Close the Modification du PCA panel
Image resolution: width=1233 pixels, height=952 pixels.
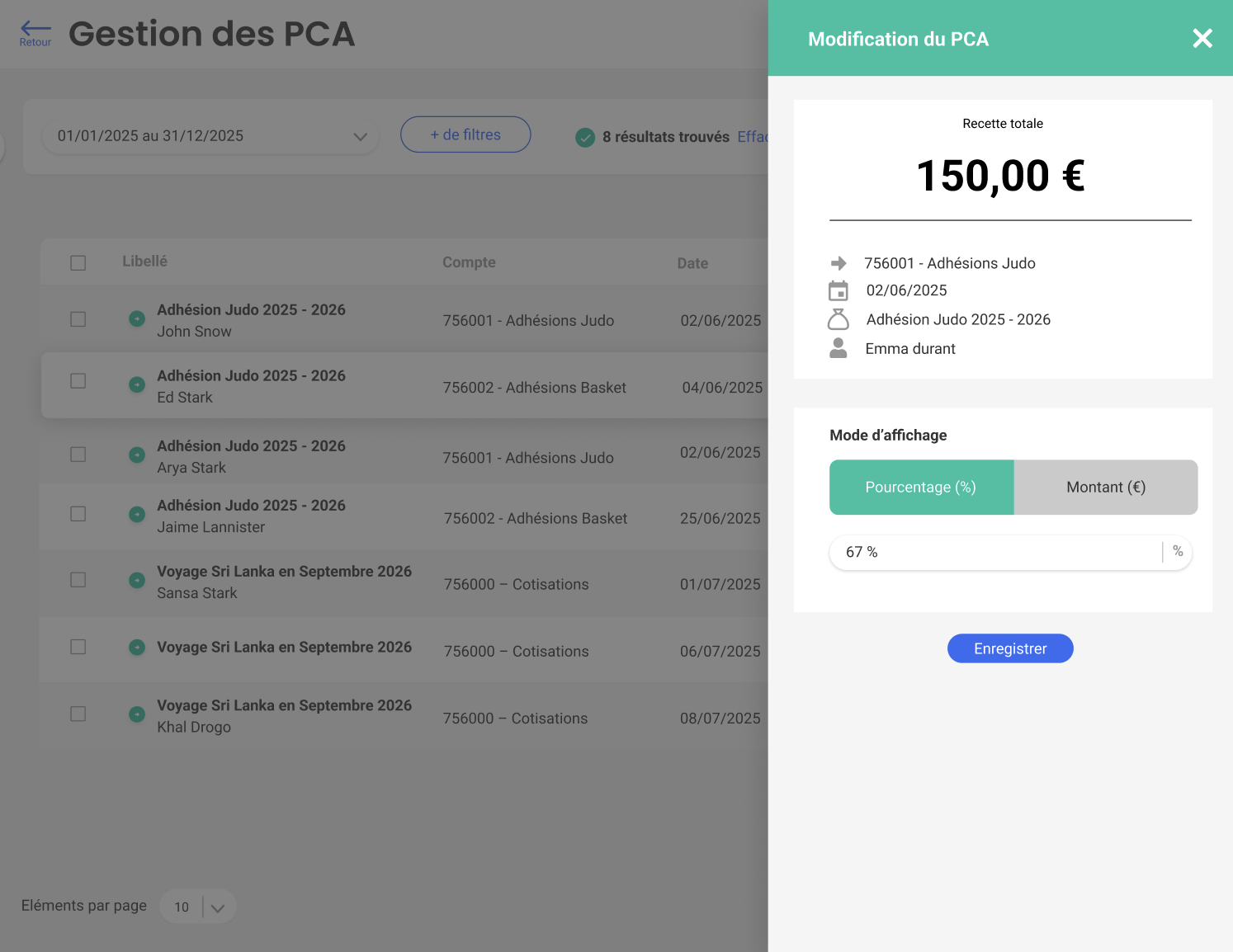[1202, 39]
